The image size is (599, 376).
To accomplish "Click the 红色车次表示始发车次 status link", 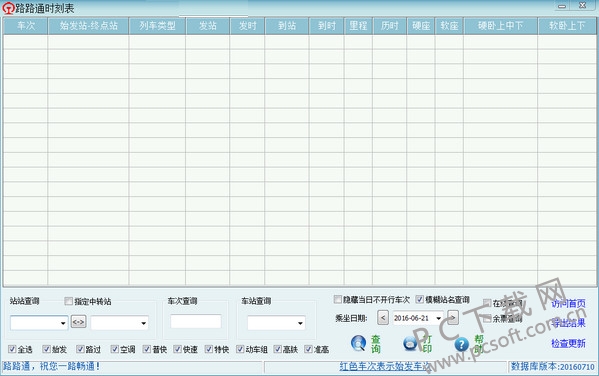I will 385,366.
